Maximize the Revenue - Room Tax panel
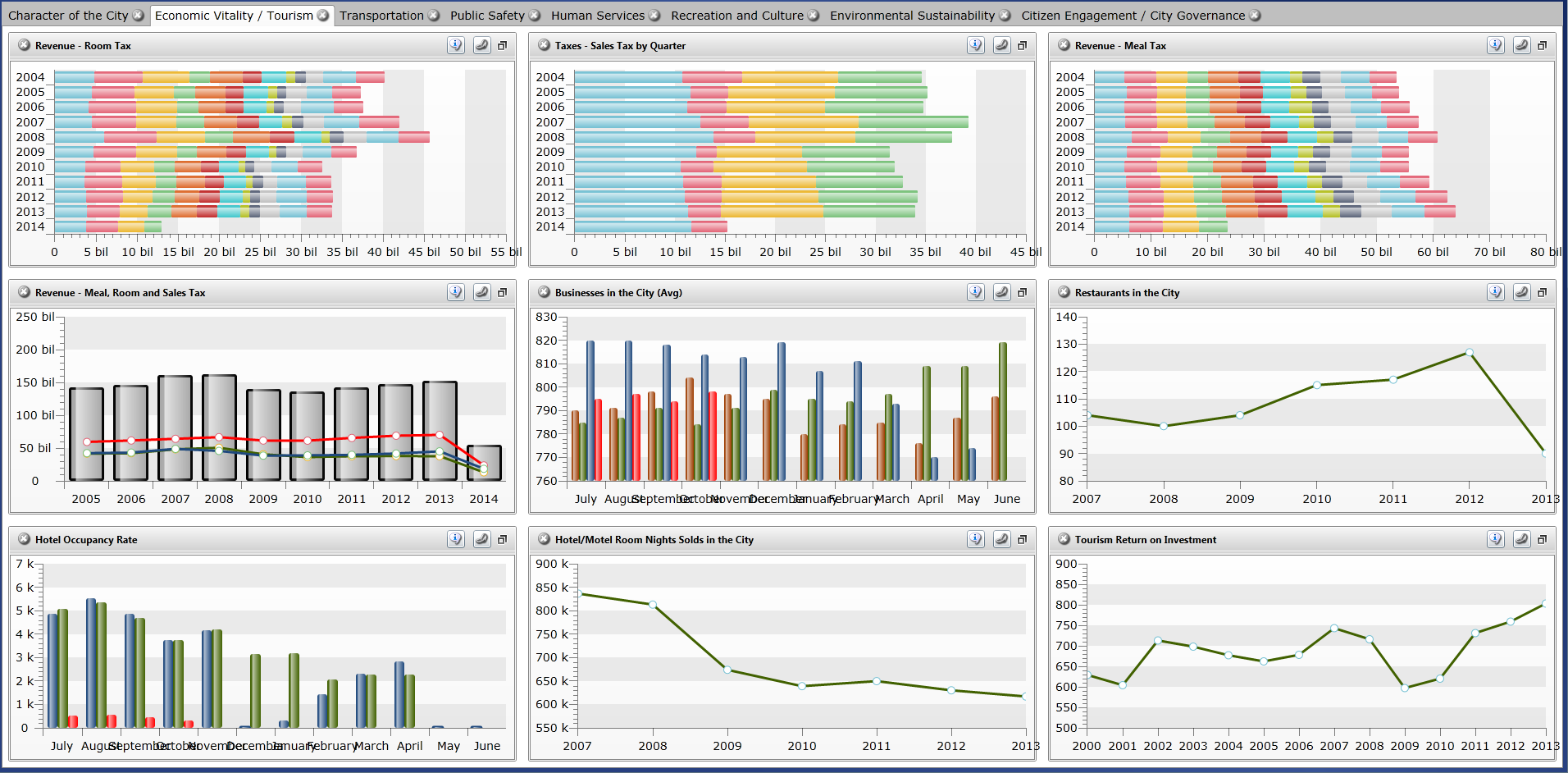Image resolution: width=1568 pixels, height=773 pixels. pos(503,46)
